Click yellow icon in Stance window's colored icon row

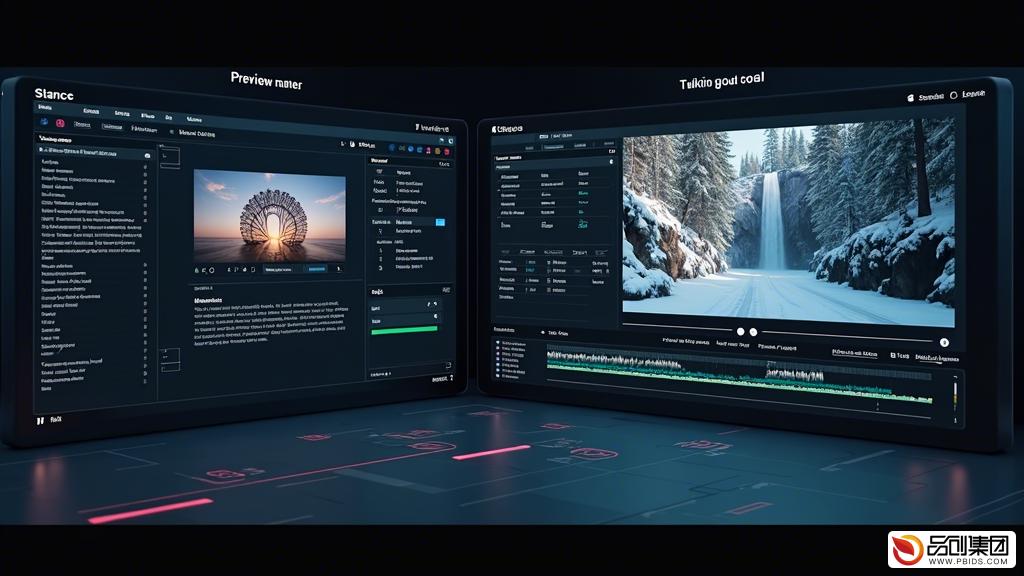click(x=438, y=151)
